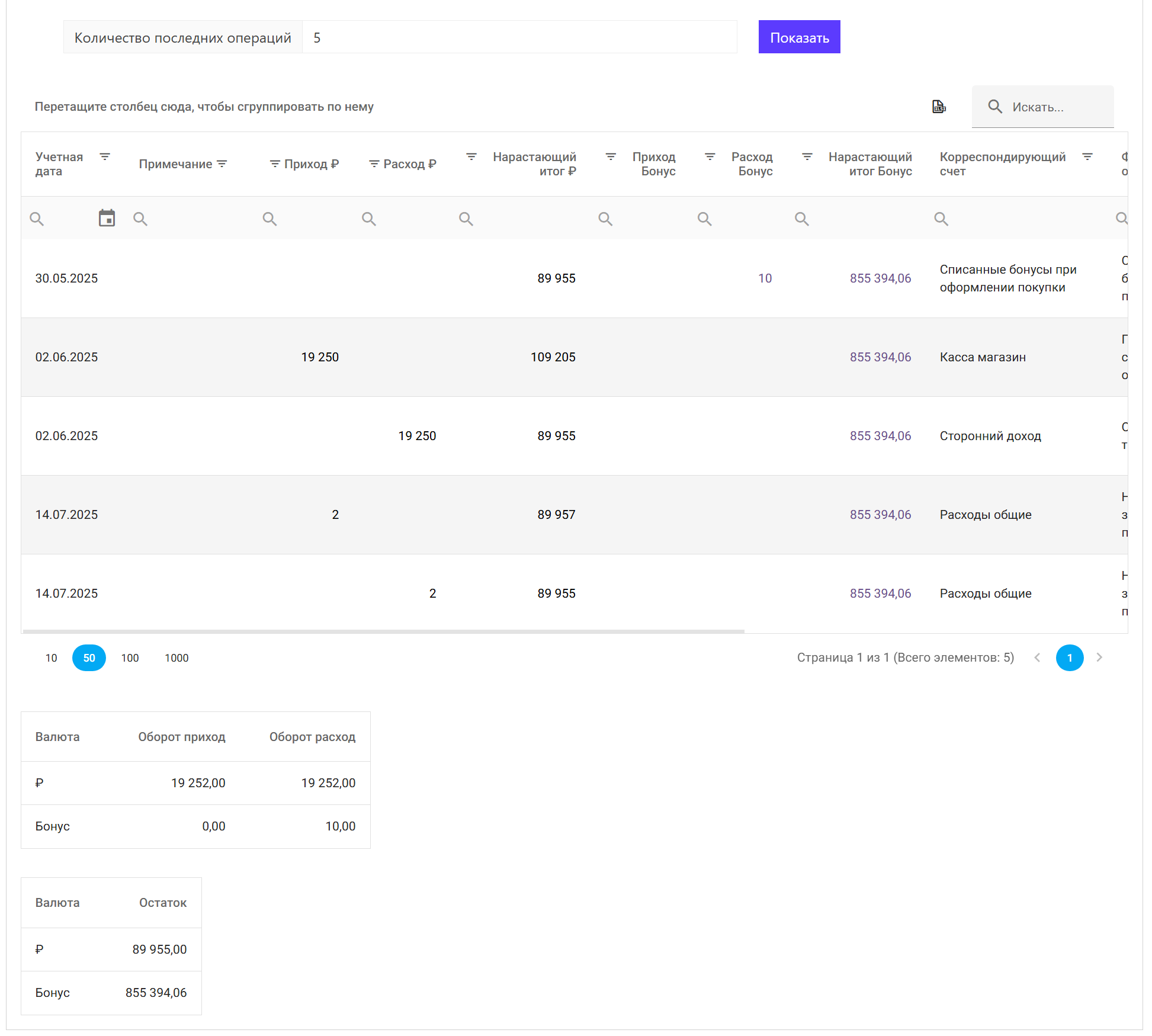This screenshot has width=1152, height=1036.
Task: Go to next page arrow
Action: point(1099,657)
